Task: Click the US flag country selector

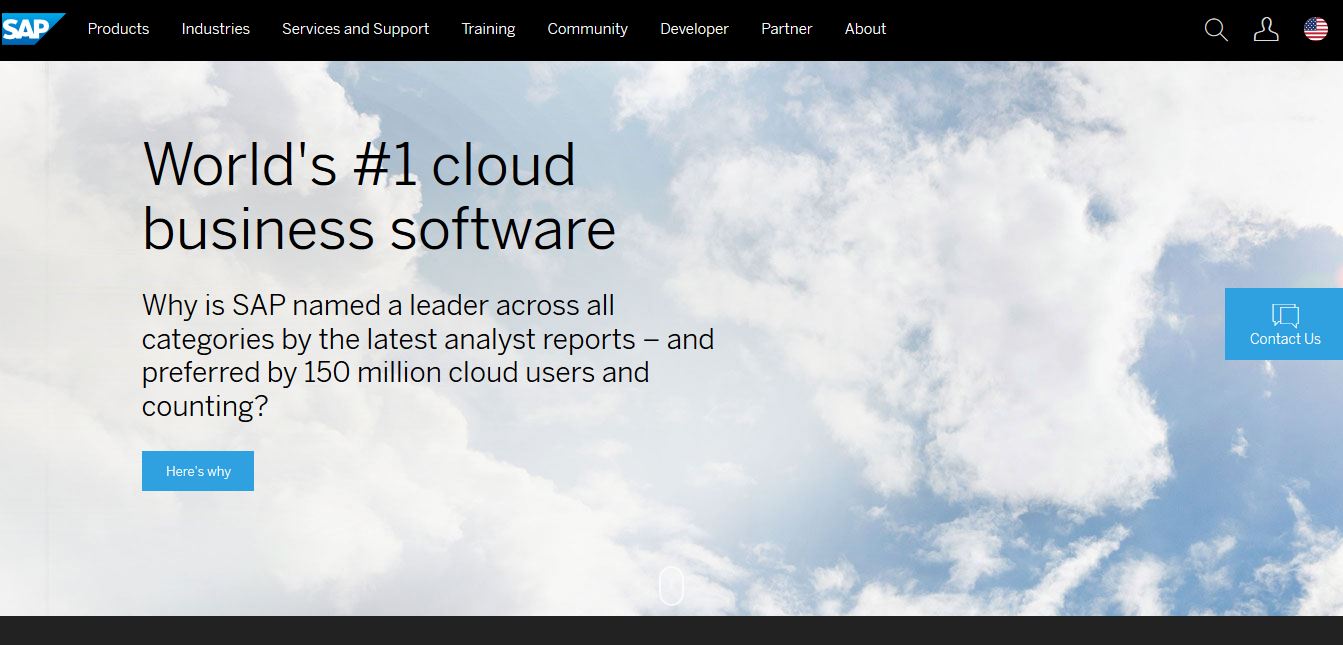Action: tap(1316, 30)
